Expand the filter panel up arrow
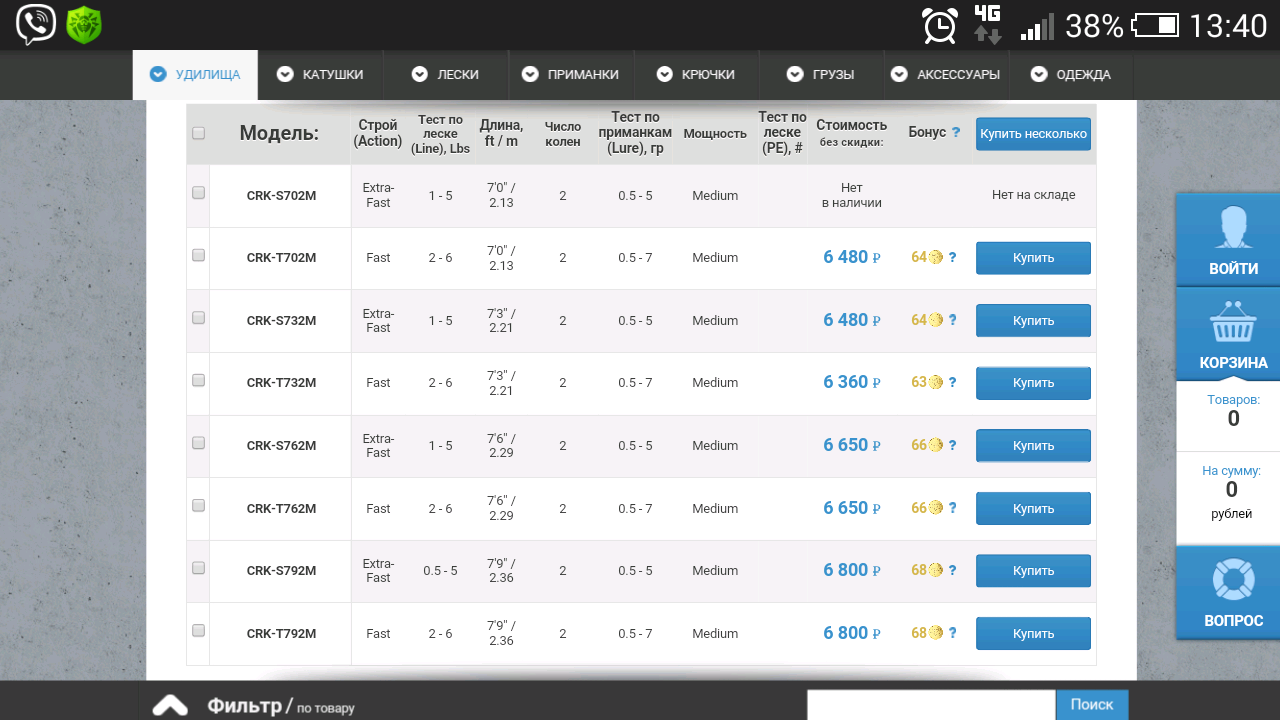1280x720 pixels. 170,706
